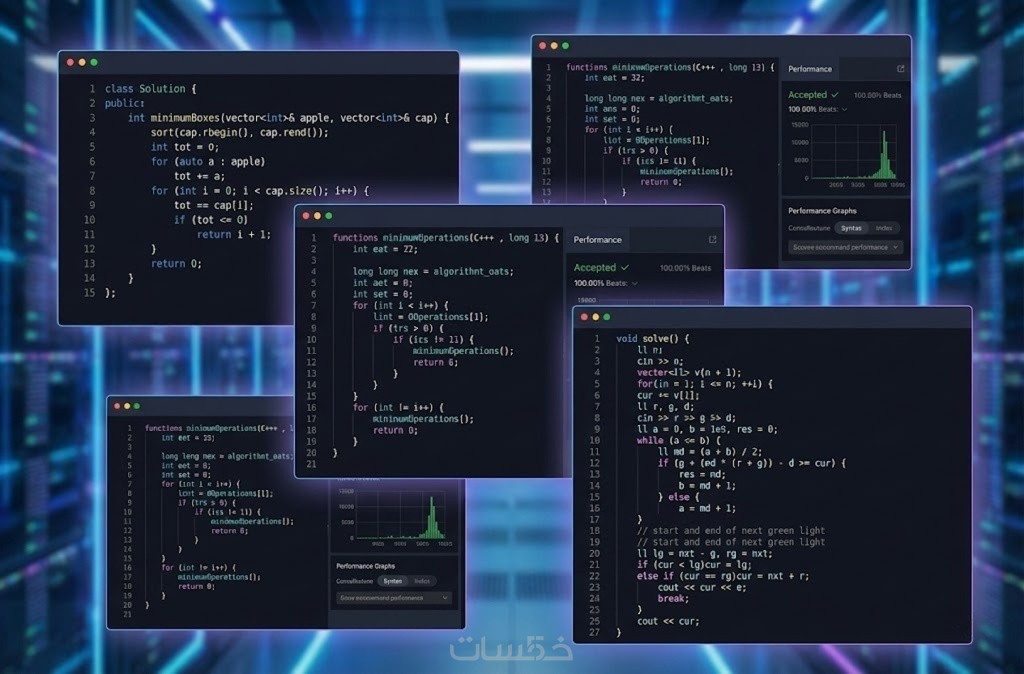Viewport: 1024px width, 674px height.
Task: Click the line 'll md = (a + b) / 2;'
Action: (x=710, y=451)
